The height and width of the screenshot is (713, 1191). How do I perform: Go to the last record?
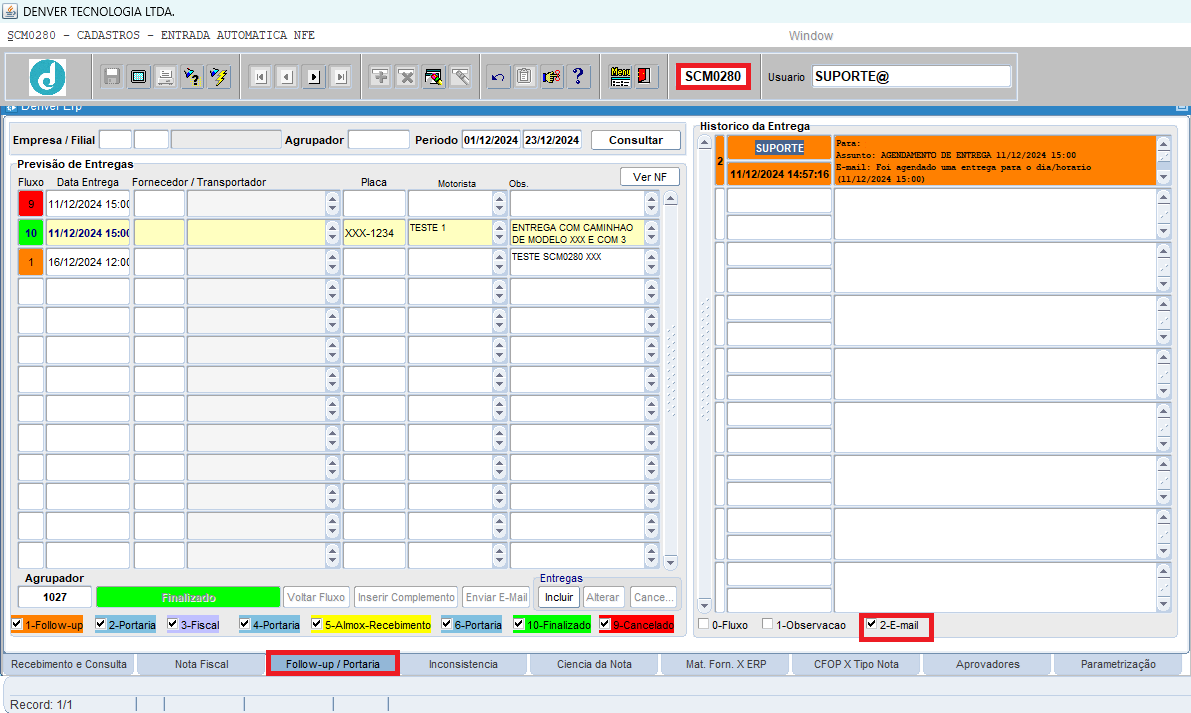(x=341, y=77)
